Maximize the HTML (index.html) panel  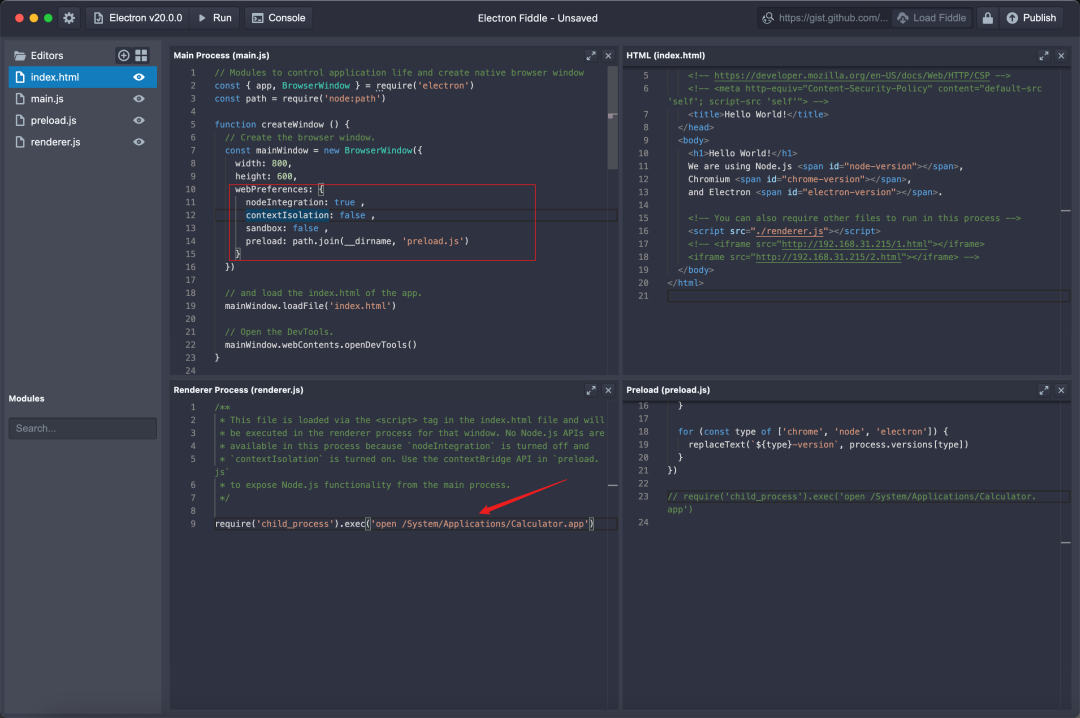click(x=1043, y=55)
